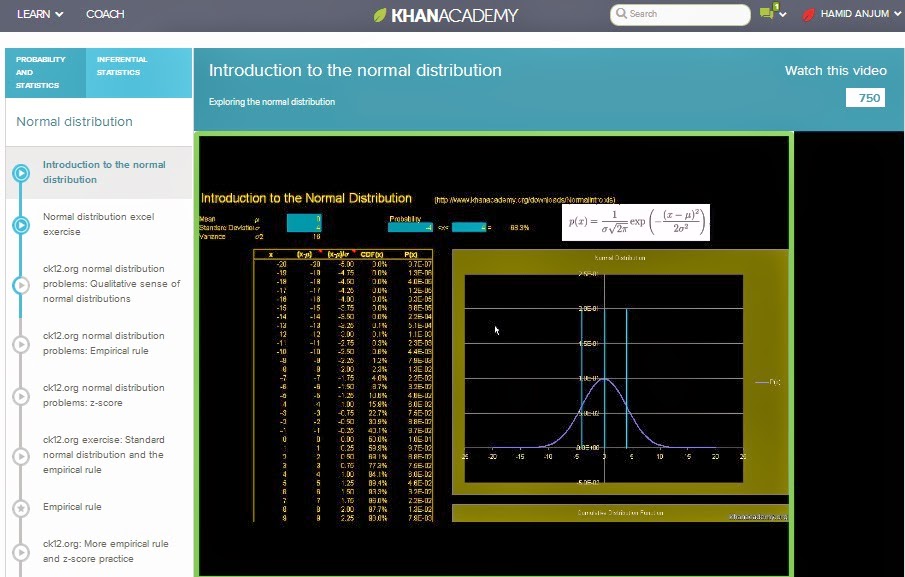Open ck12.org Qualitative sense of normal distributions
Screen dimensions: 905x577
click(111, 284)
